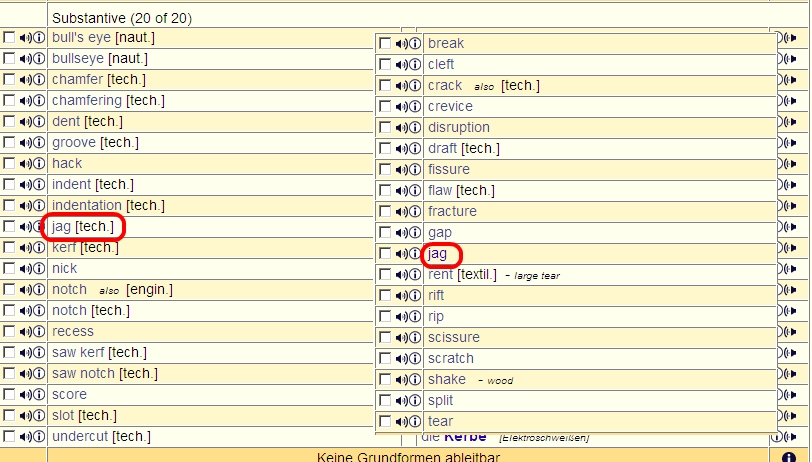The image size is (812, 462).
Task: Click speaker icon for rent [textil.]
Action: (x=401, y=275)
